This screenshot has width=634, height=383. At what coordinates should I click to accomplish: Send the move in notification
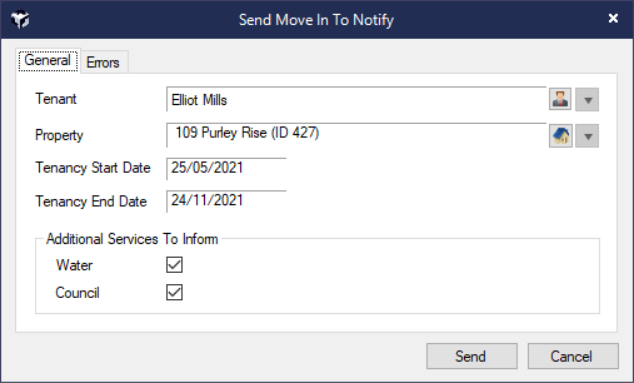(x=471, y=356)
